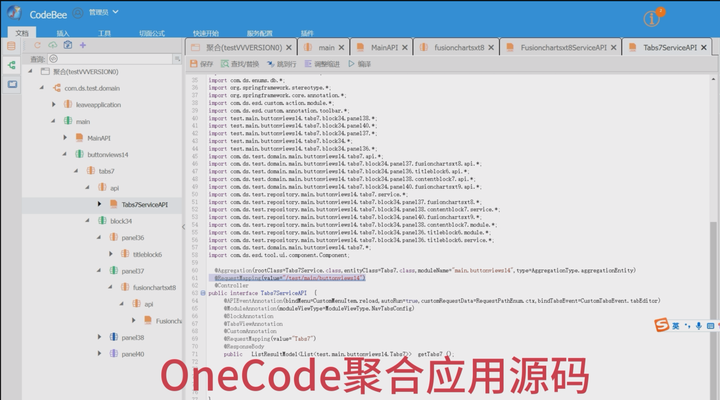Expand the Tabs7ServiceAPI tree node
720x400 pixels.
[99, 204]
